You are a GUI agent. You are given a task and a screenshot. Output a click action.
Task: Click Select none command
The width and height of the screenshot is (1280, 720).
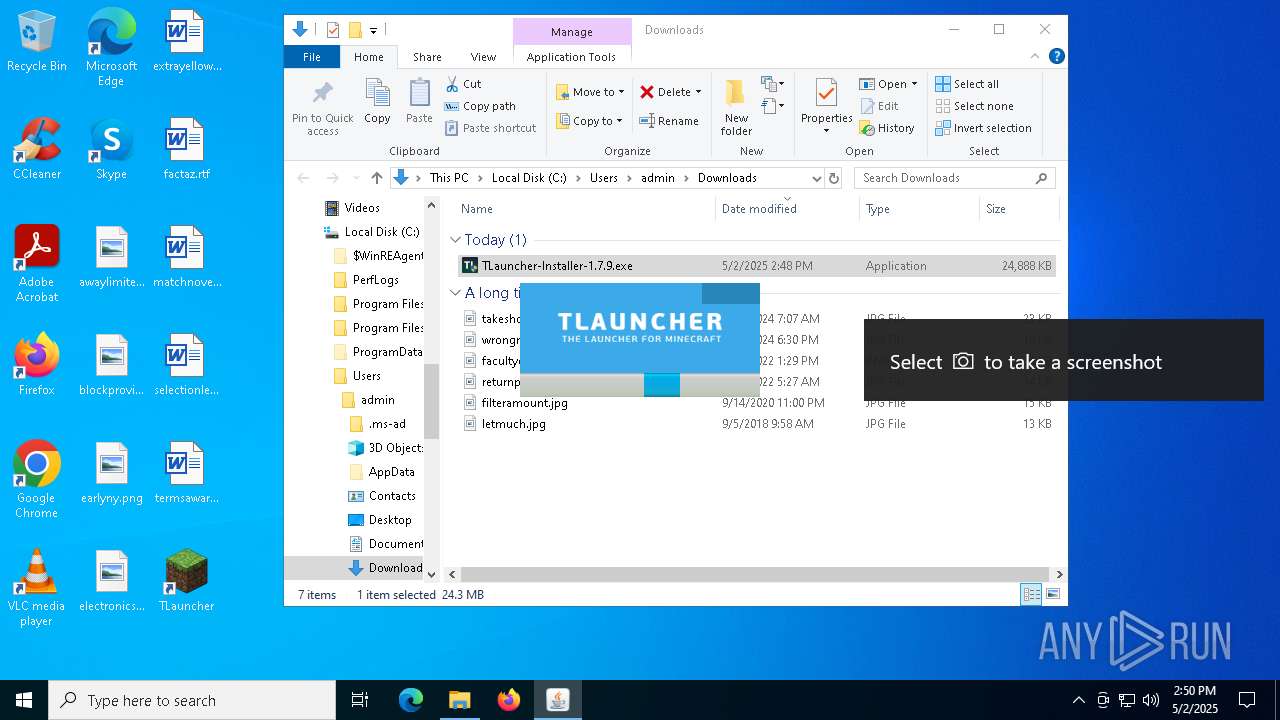(974, 106)
